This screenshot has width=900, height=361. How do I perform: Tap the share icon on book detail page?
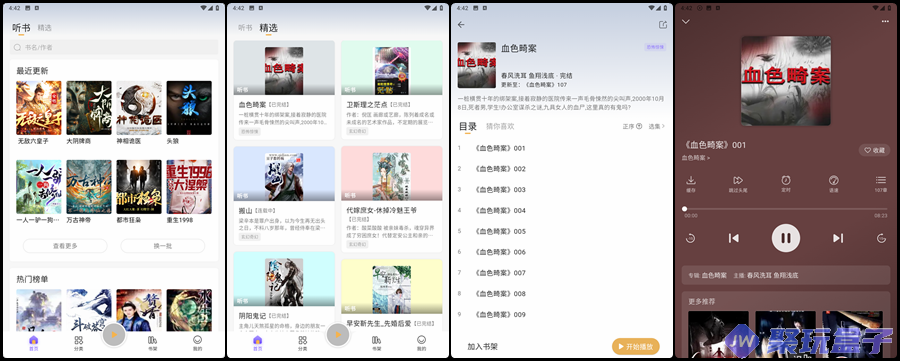pyautogui.click(x=663, y=25)
